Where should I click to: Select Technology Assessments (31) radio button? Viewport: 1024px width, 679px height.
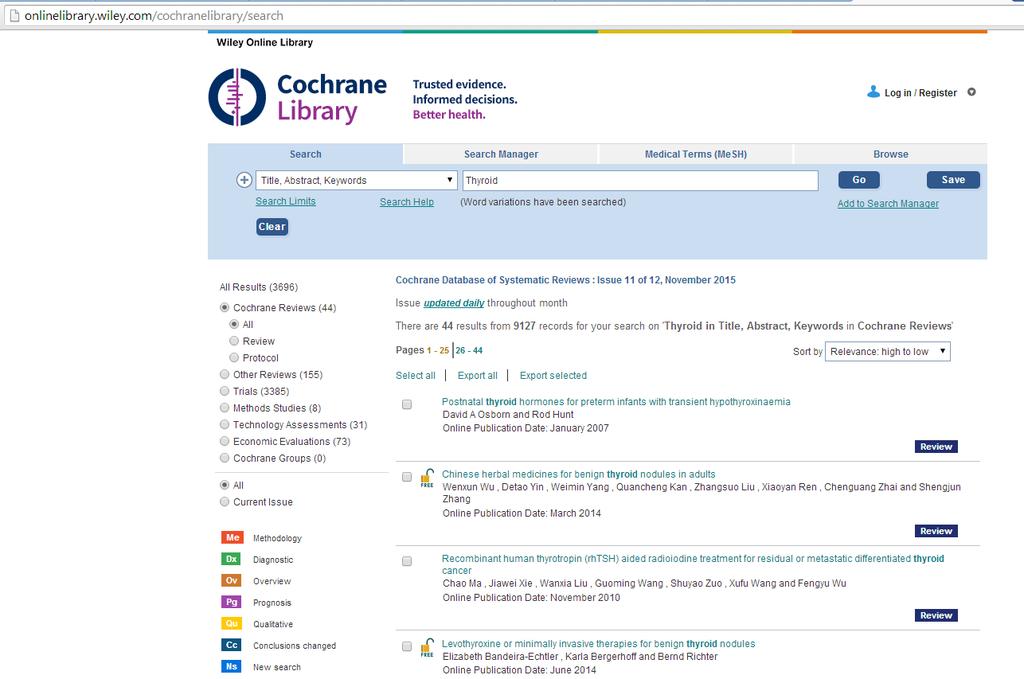click(225, 424)
